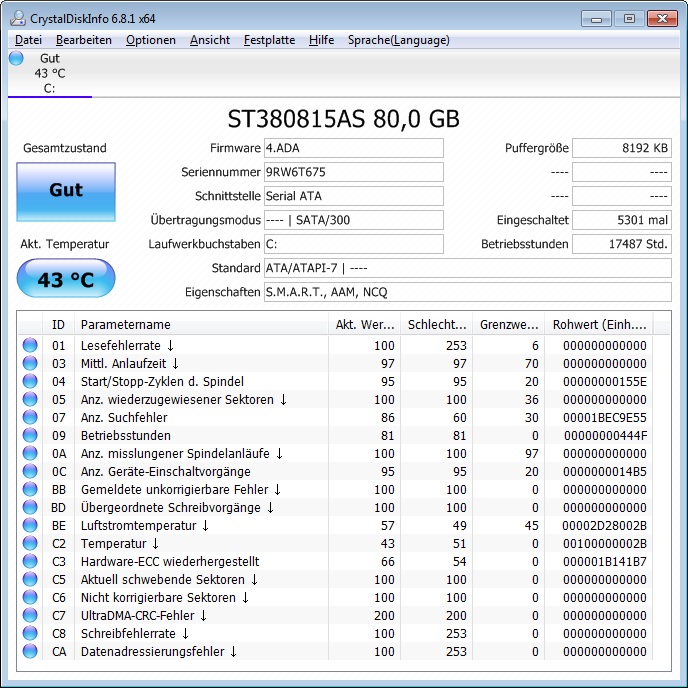Select the Anz. Suchfehler parameter name
This screenshot has height=688, width=688.
(x=124, y=418)
